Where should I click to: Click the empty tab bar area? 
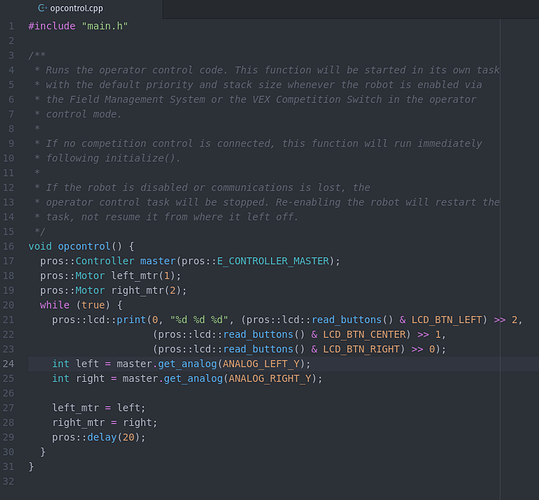pos(351,9)
